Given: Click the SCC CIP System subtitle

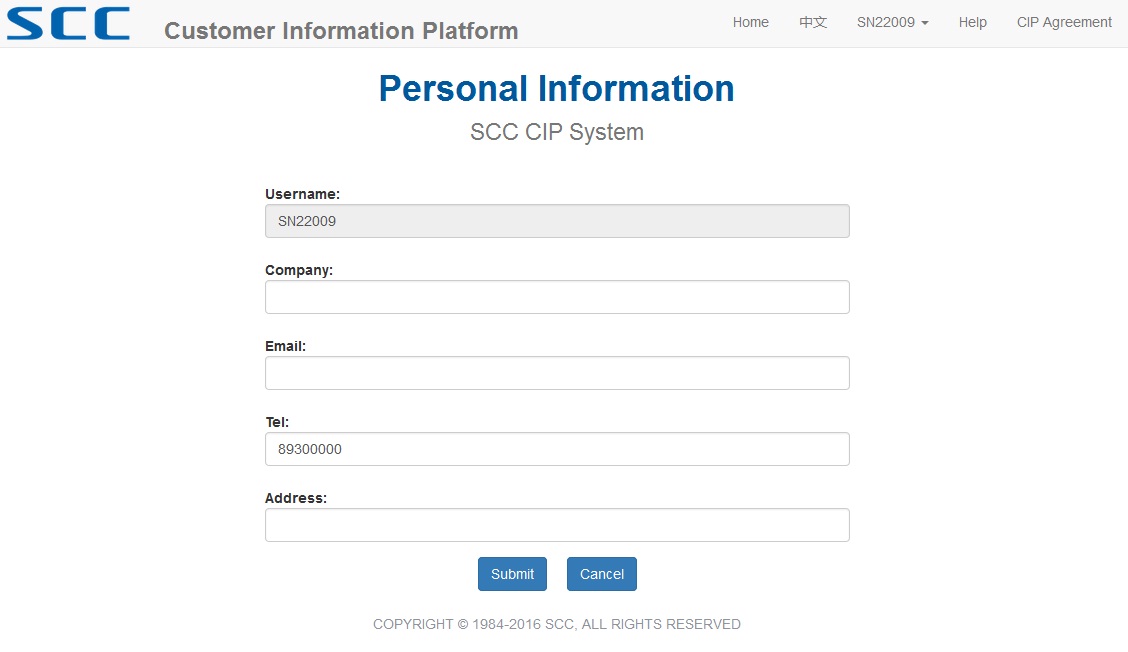Looking at the screenshot, I should tap(557, 132).
